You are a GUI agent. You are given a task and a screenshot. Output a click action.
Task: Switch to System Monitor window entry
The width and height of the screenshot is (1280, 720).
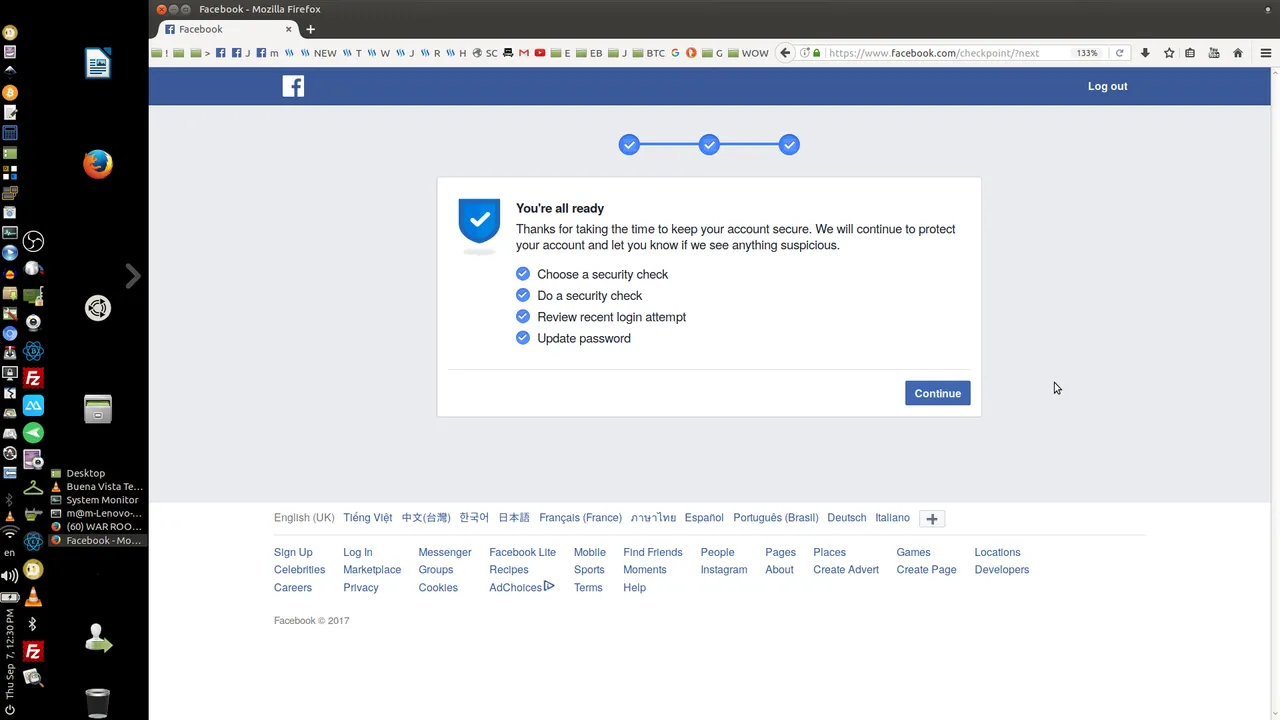point(97,500)
